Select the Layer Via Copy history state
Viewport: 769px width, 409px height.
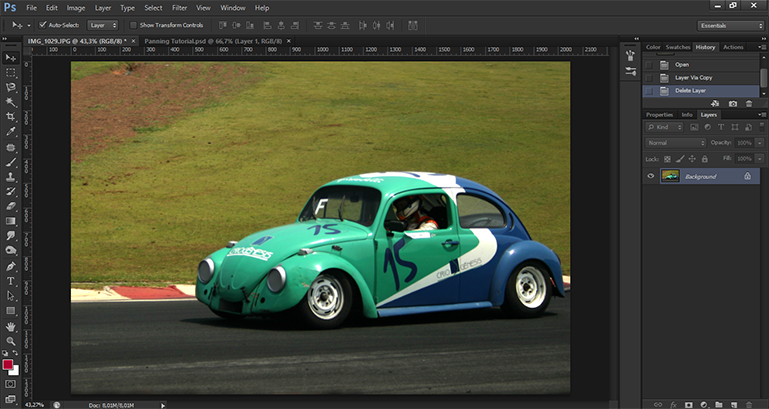[x=695, y=77]
